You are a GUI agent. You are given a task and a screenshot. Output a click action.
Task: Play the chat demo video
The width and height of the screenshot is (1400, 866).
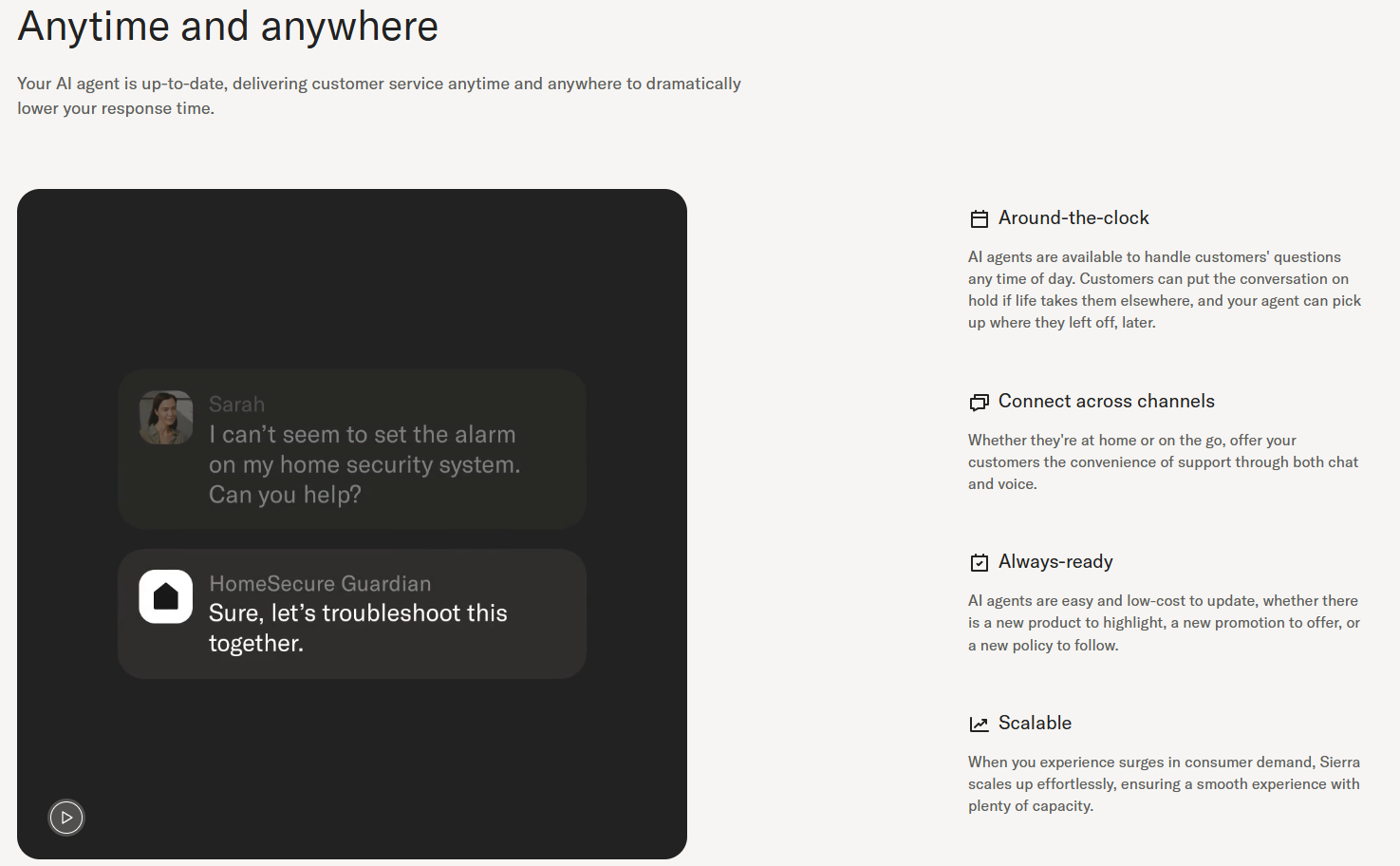66,818
